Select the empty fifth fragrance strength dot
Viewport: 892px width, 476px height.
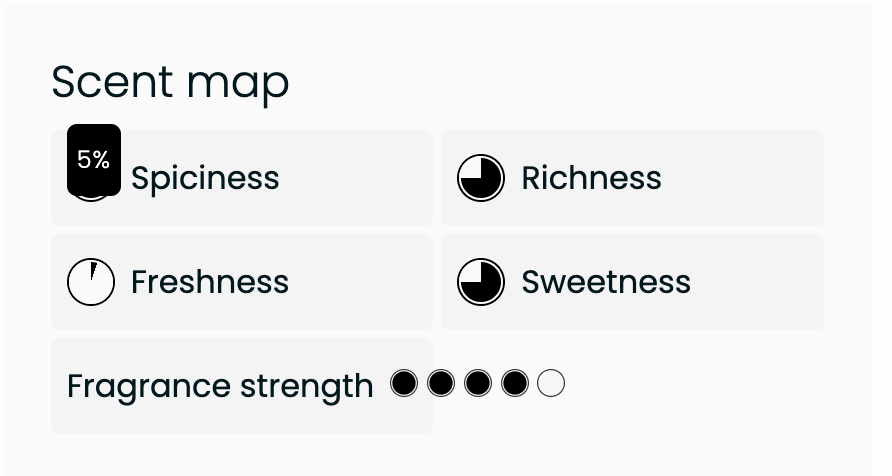[551, 383]
